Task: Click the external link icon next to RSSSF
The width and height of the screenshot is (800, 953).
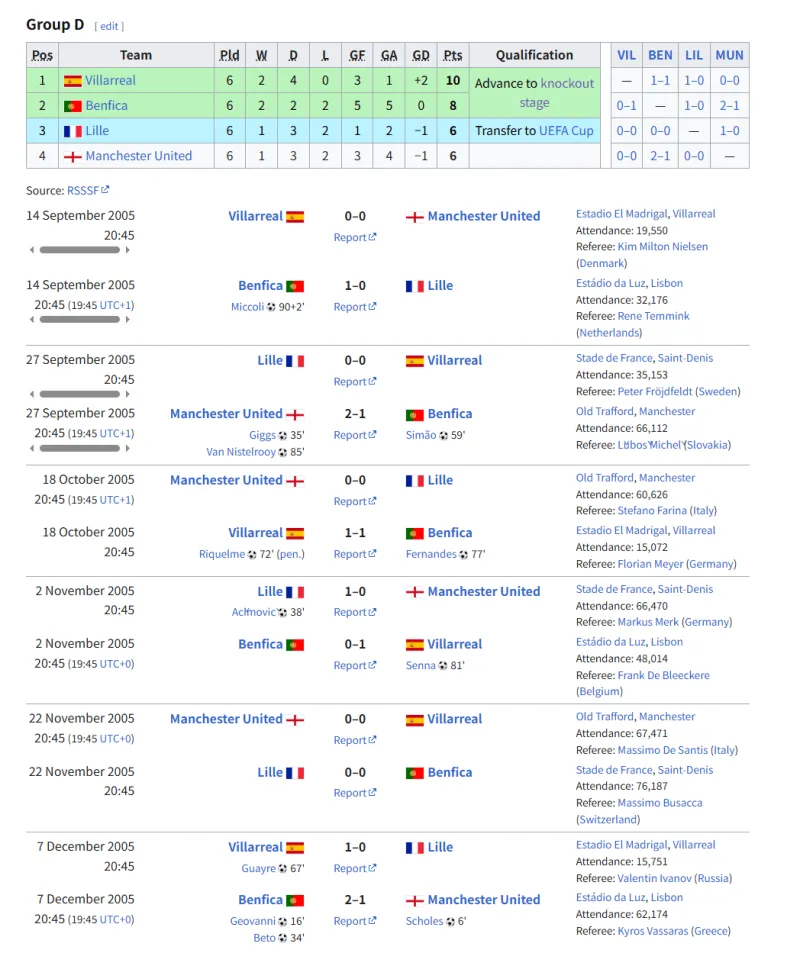Action: coord(105,190)
